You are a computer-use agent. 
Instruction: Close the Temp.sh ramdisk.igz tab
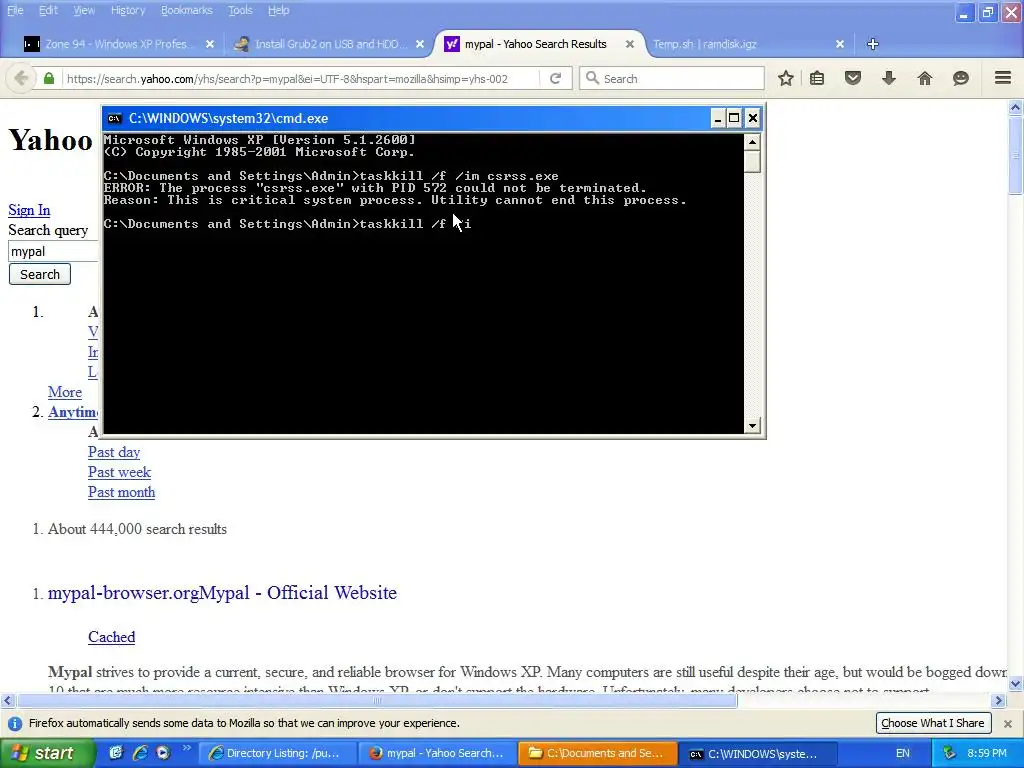(x=840, y=44)
